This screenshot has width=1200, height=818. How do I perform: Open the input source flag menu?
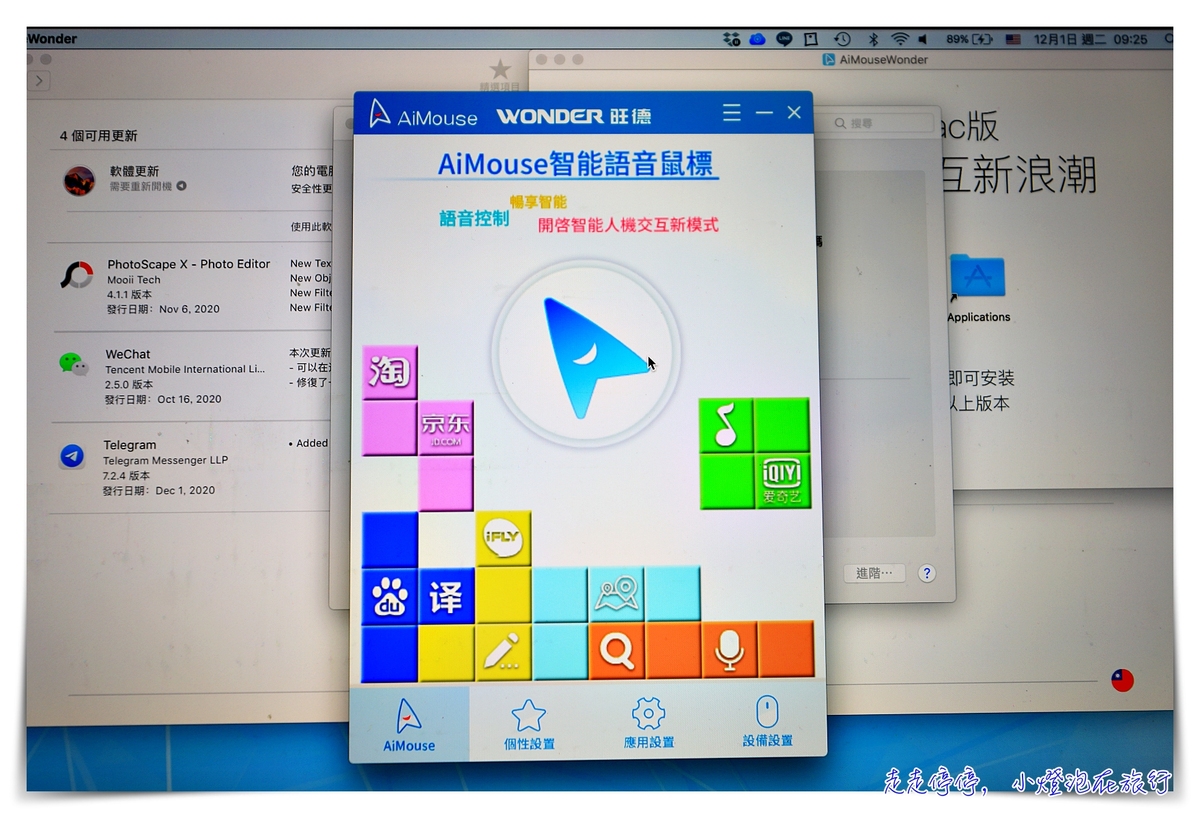[x=1013, y=39]
